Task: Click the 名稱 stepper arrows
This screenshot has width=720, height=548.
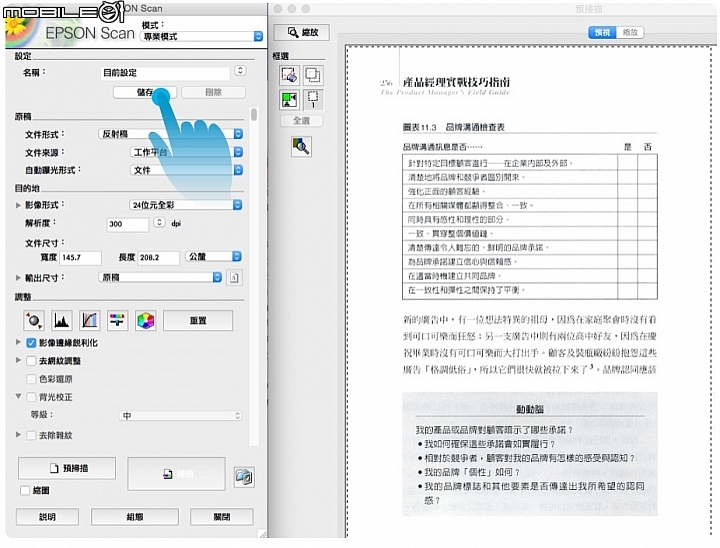Action: point(240,71)
